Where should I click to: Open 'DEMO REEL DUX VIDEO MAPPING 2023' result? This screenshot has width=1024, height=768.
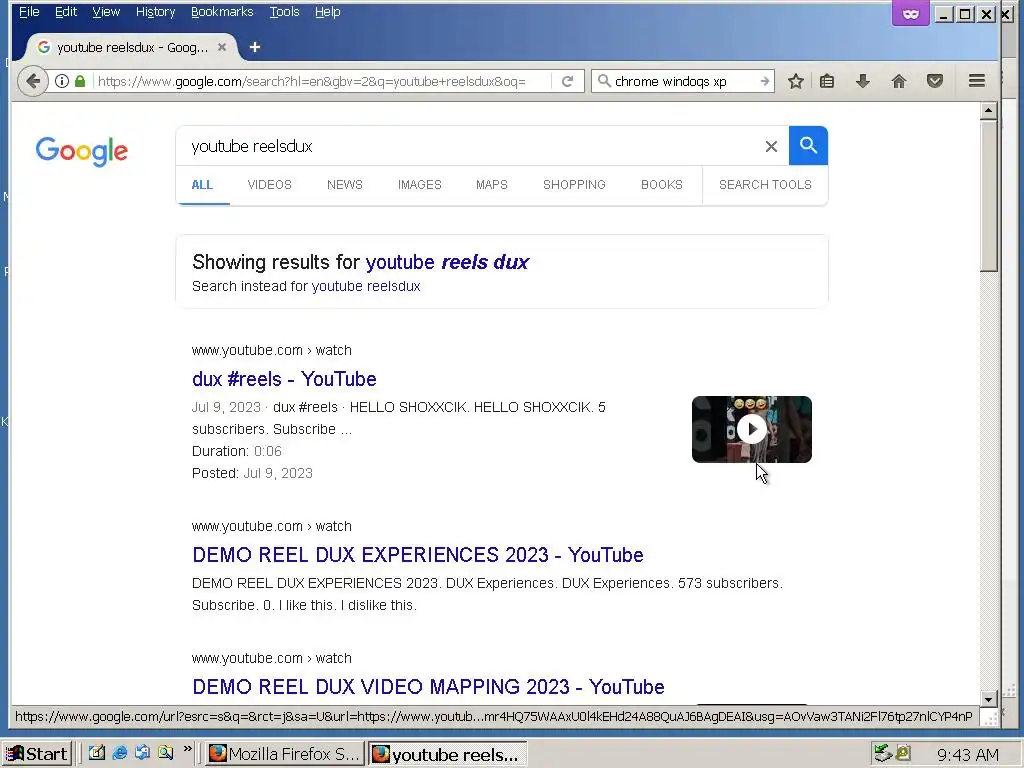(428, 686)
